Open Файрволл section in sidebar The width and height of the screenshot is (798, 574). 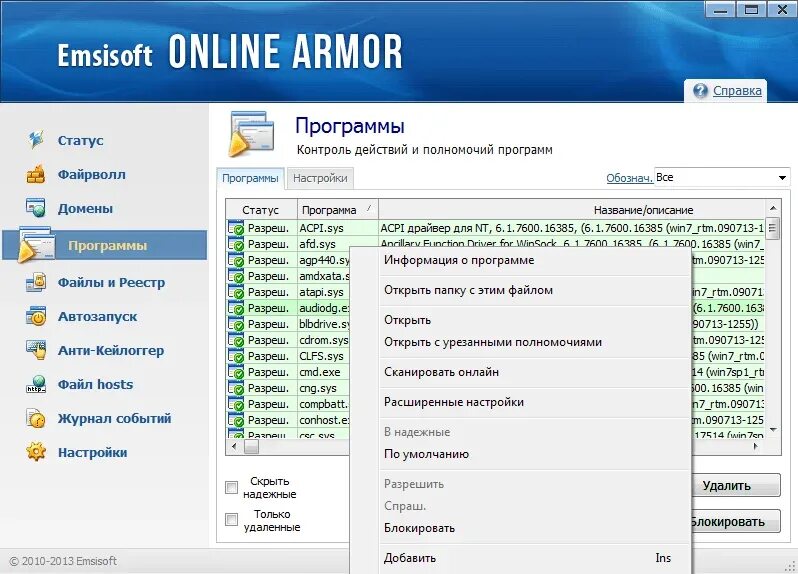tap(92, 175)
